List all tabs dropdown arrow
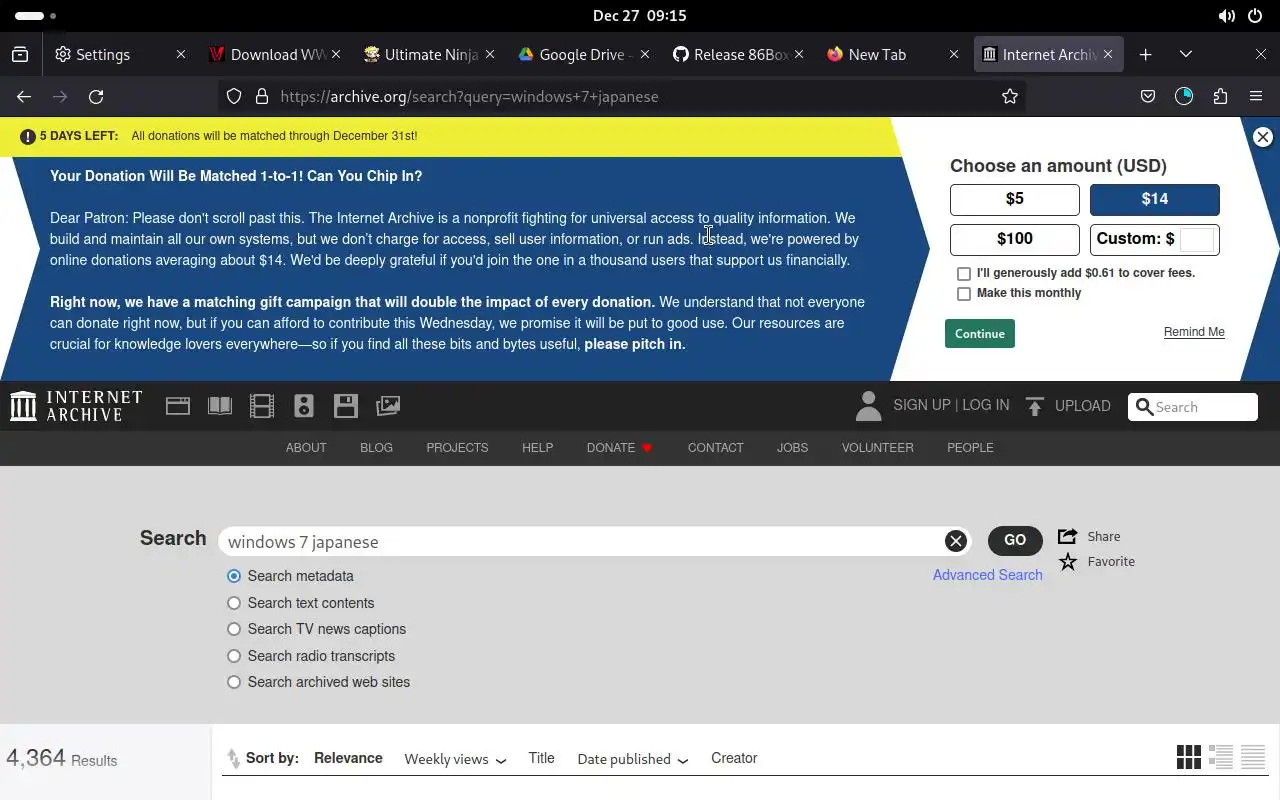The width and height of the screenshot is (1280, 800). (1186, 54)
